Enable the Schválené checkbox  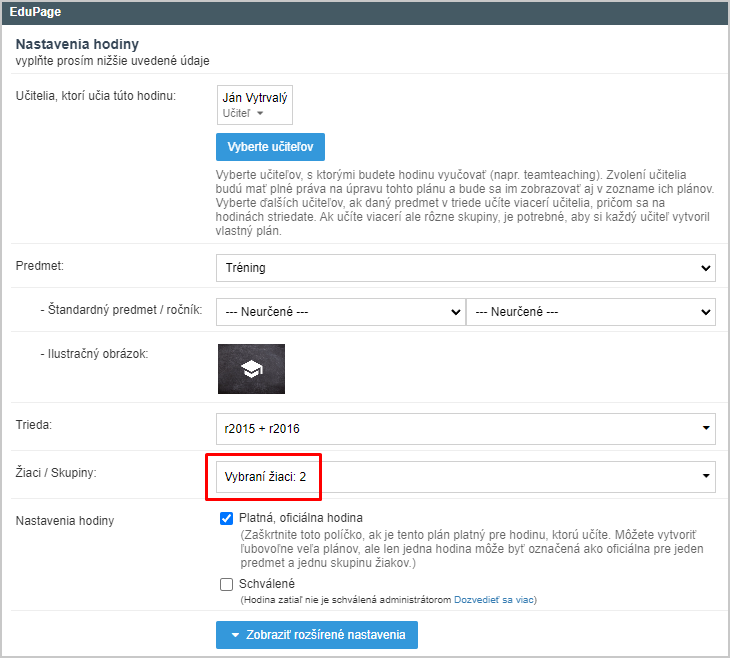click(x=226, y=584)
